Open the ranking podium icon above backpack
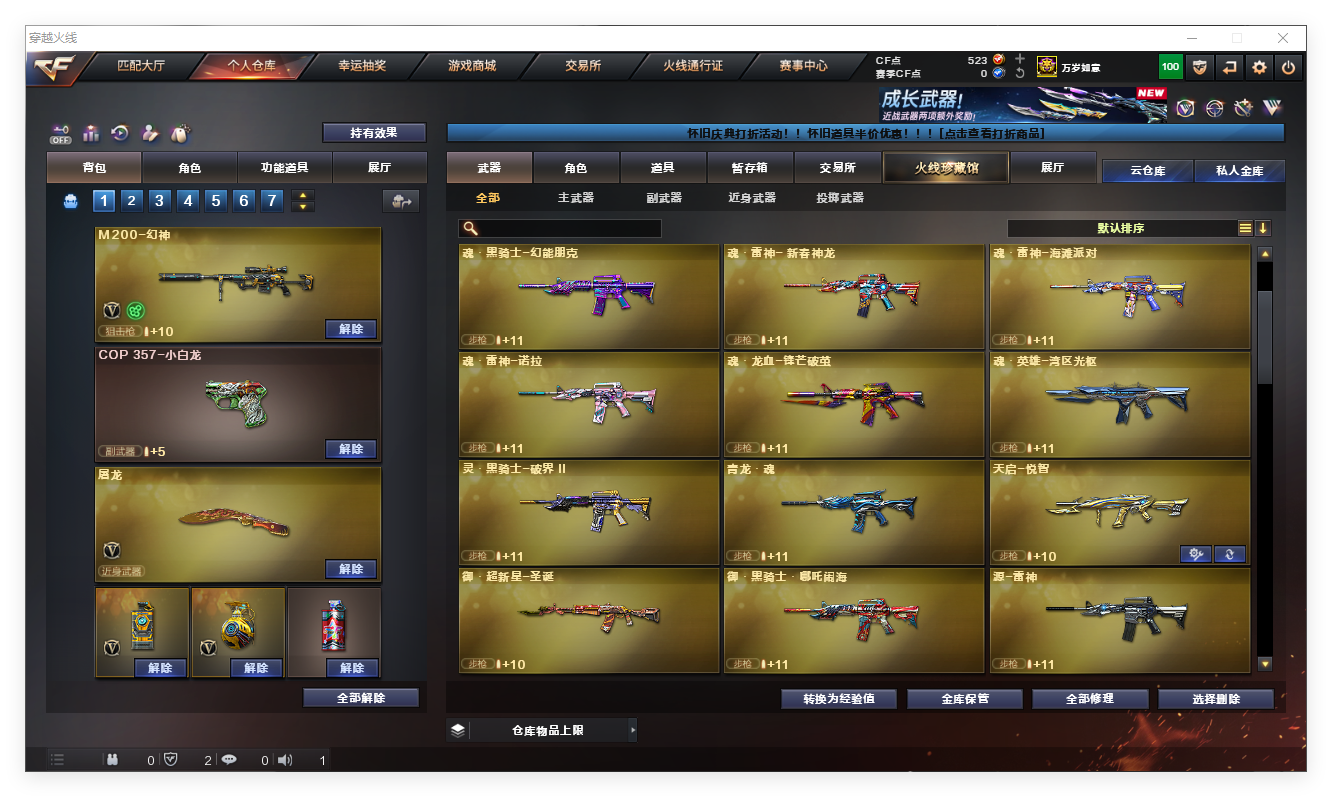Viewport: 1332px width, 797px height. click(91, 133)
